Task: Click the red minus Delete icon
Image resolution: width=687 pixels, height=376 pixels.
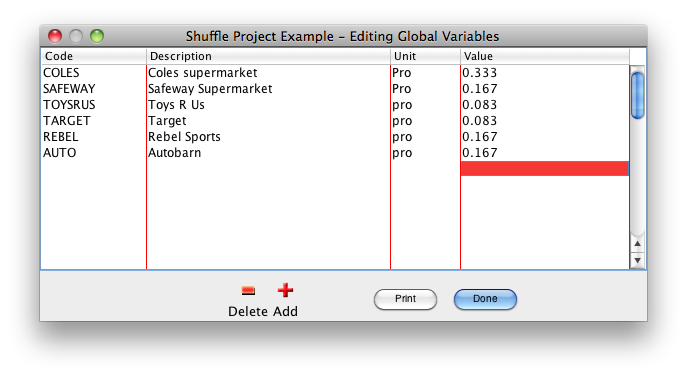Action: tap(248, 290)
